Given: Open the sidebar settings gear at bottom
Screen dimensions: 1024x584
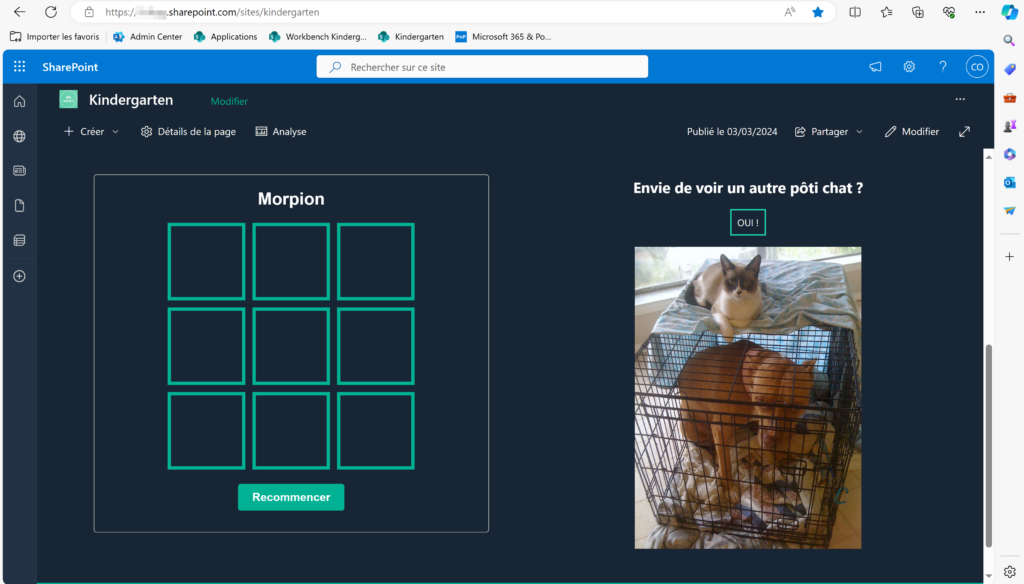Looking at the screenshot, I should [x=1010, y=571].
